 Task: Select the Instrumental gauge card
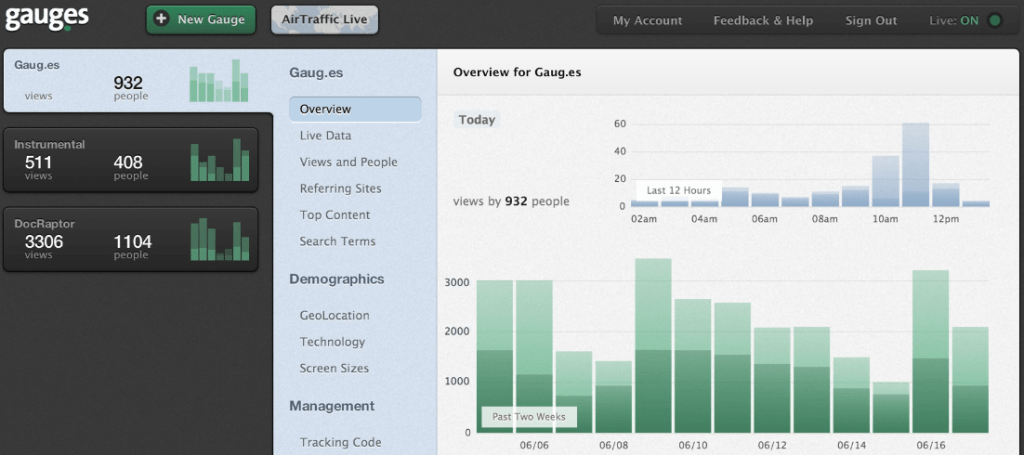[138, 160]
